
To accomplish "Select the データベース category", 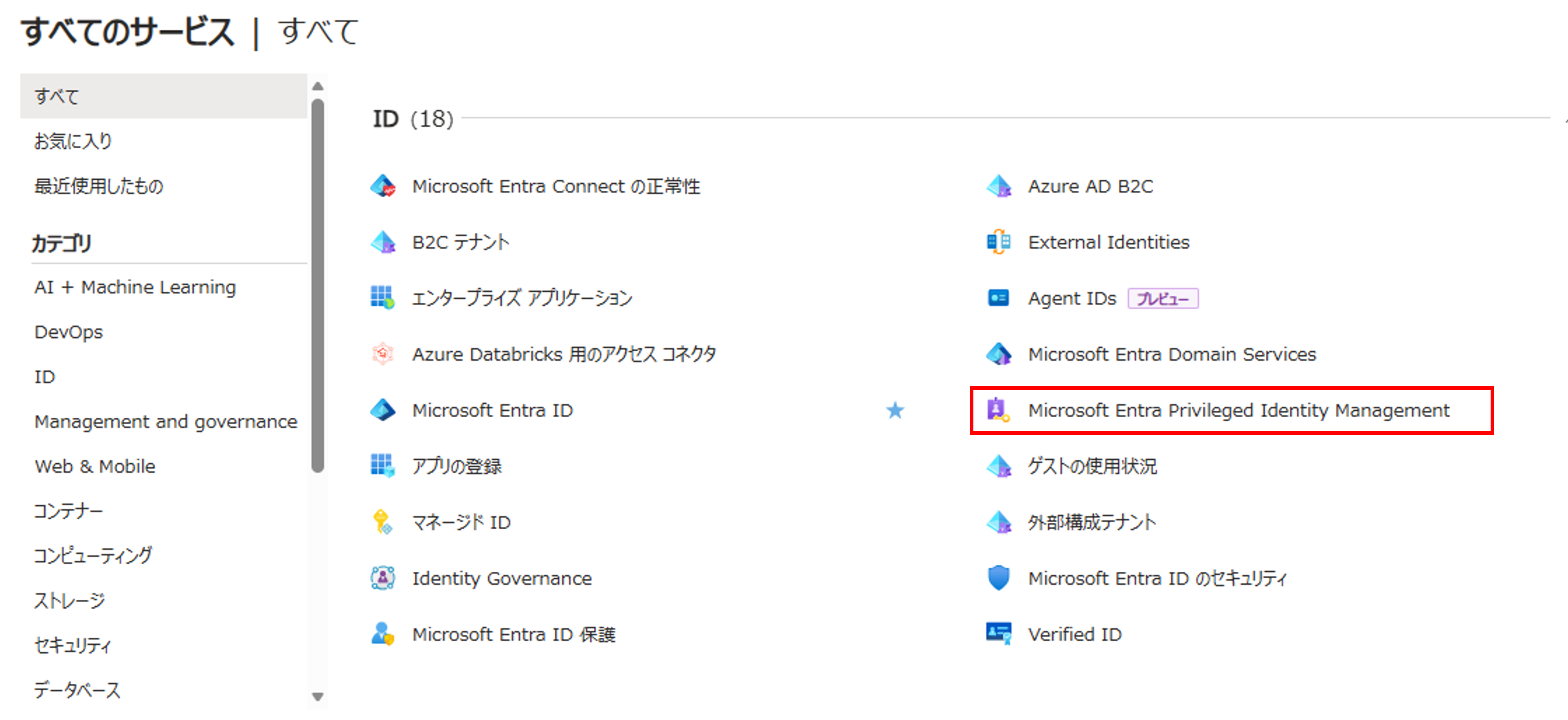I will coord(77,690).
